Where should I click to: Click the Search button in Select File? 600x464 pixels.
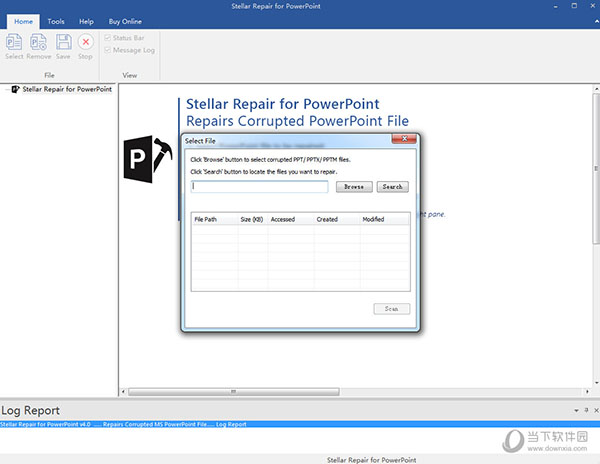pos(393,187)
